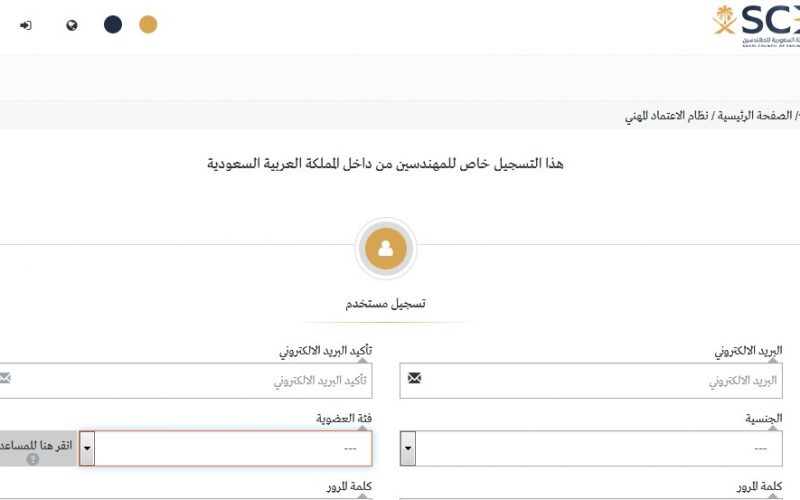Screen dimensions: 800x500
Task: Click the arrow button of فئة العضوية
Action: click(x=87, y=448)
